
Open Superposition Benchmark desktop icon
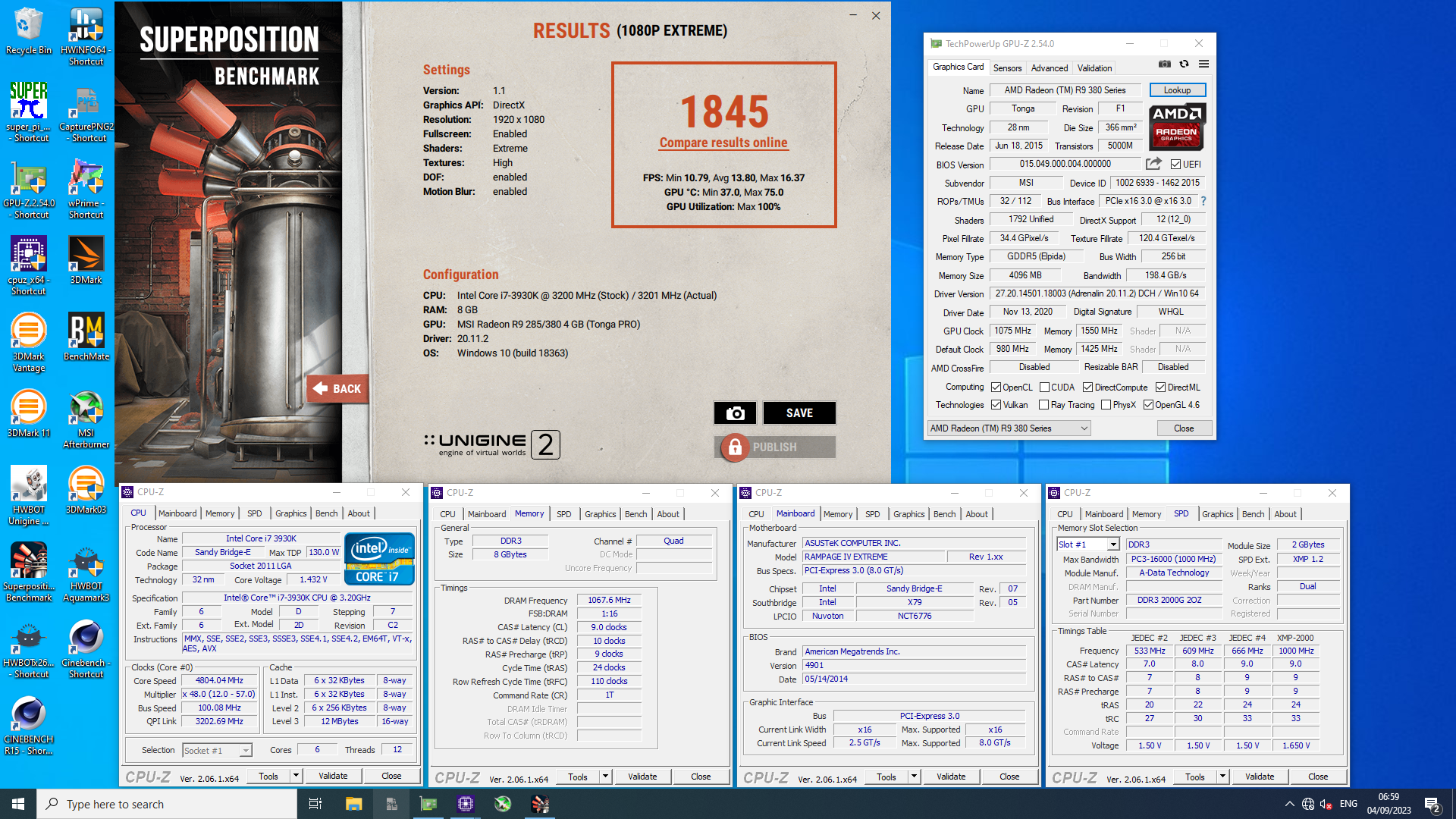click(x=28, y=572)
